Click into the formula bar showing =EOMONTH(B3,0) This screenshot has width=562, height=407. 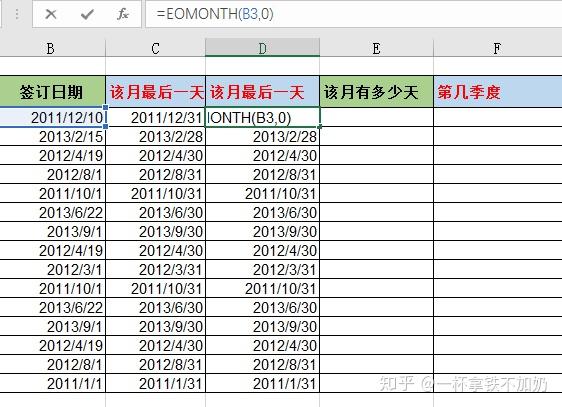(x=353, y=14)
